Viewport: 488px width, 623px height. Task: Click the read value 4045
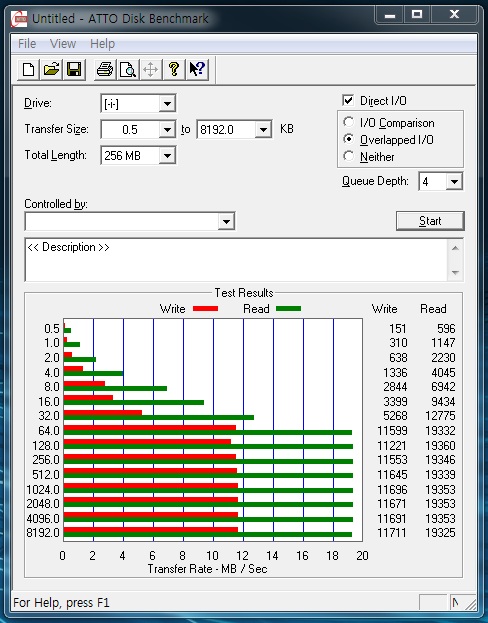pos(443,373)
